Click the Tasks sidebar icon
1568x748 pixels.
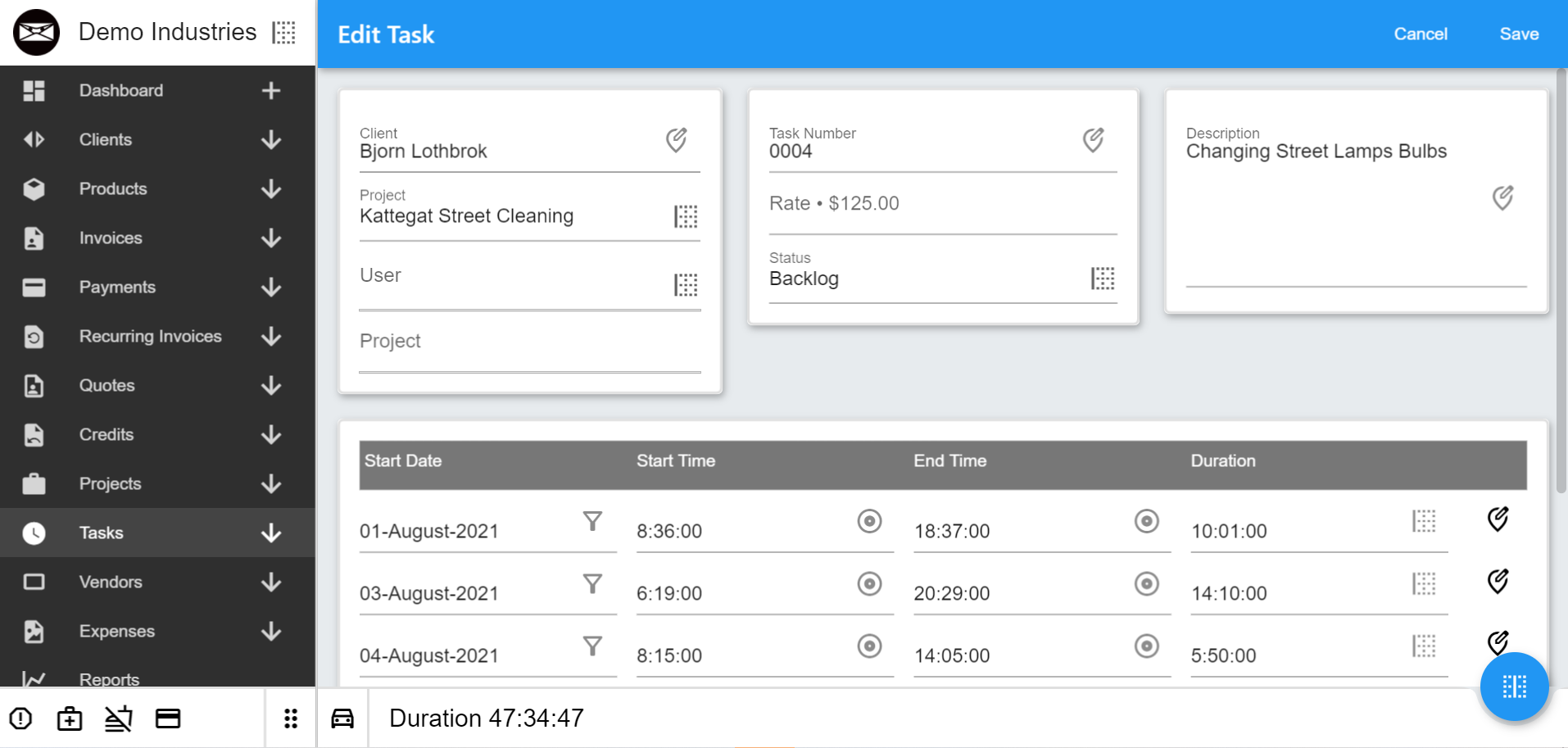click(34, 533)
